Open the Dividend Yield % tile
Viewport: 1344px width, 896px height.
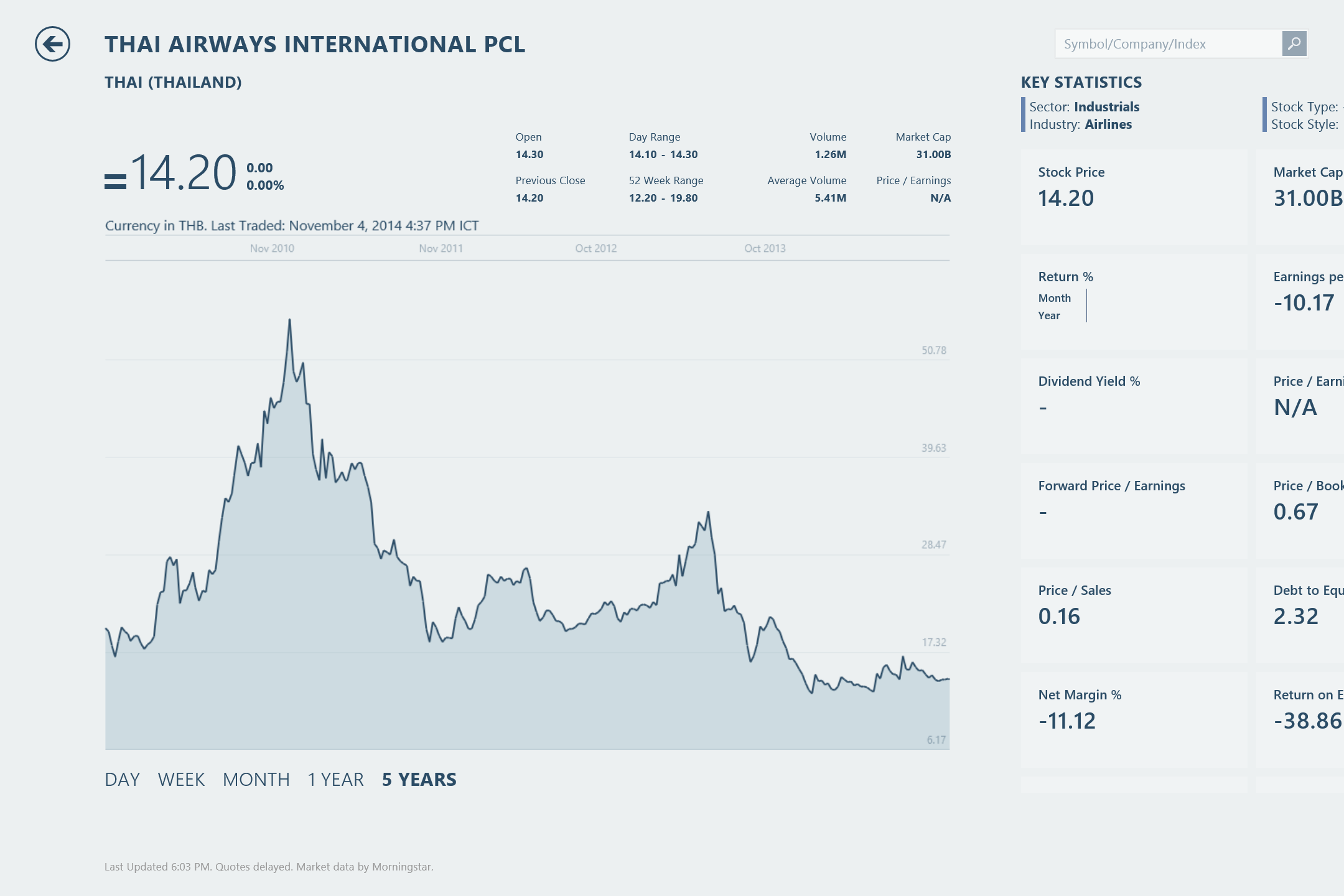tap(1134, 406)
